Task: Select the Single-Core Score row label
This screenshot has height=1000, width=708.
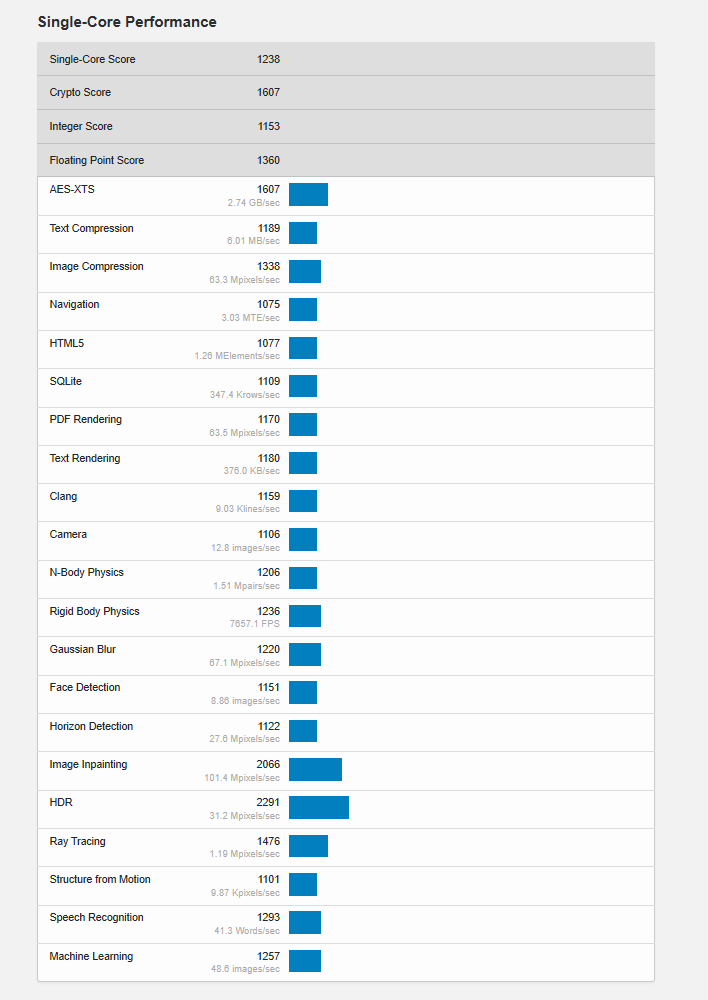Action: point(92,59)
